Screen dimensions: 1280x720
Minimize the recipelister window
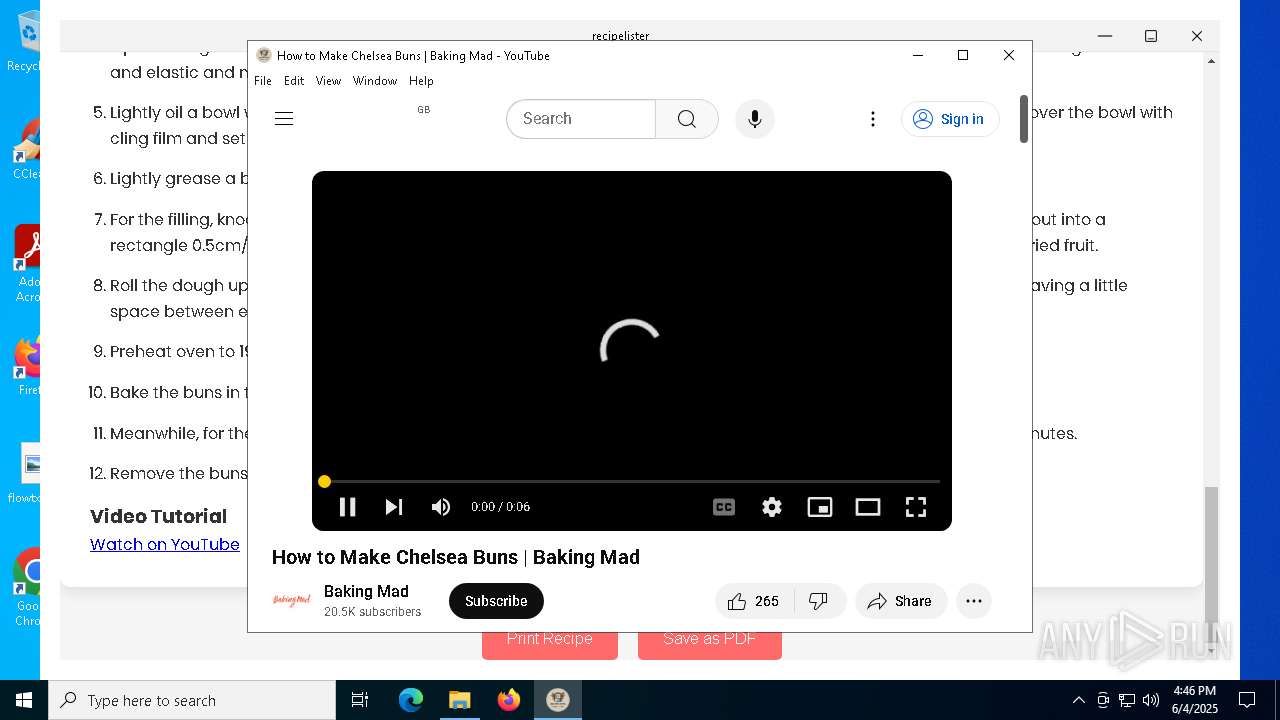pyautogui.click(x=1105, y=36)
